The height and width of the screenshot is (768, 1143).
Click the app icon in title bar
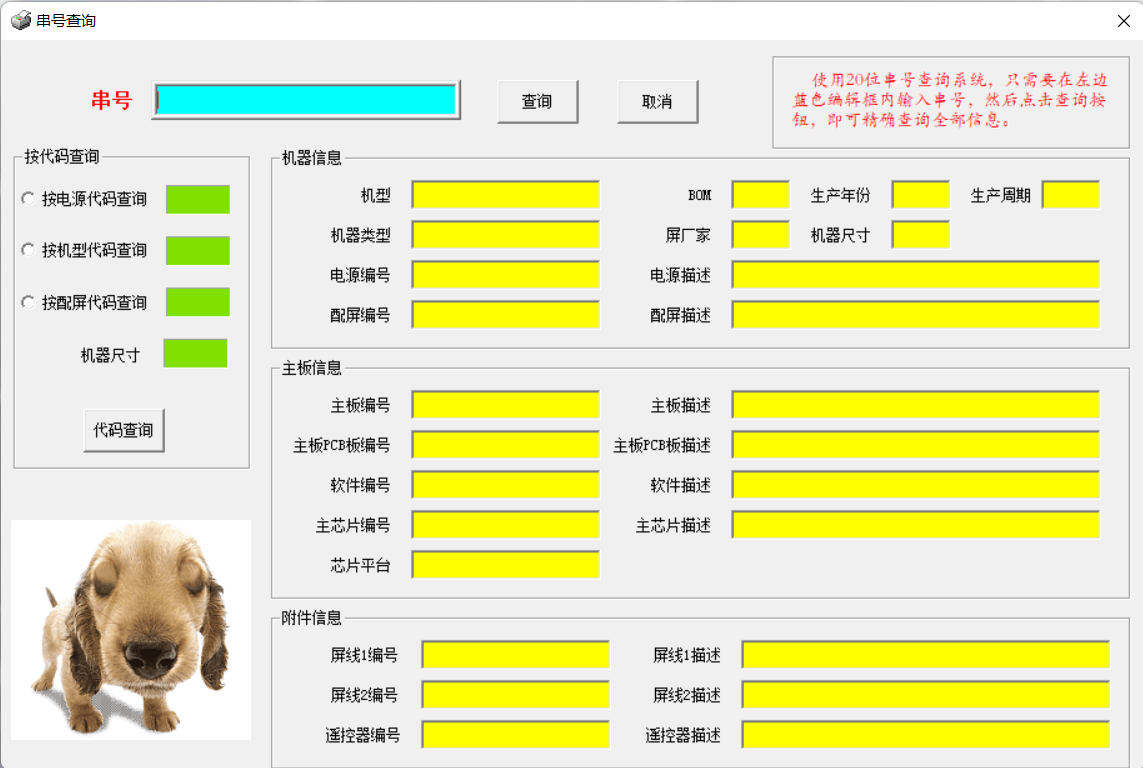[x=20, y=20]
